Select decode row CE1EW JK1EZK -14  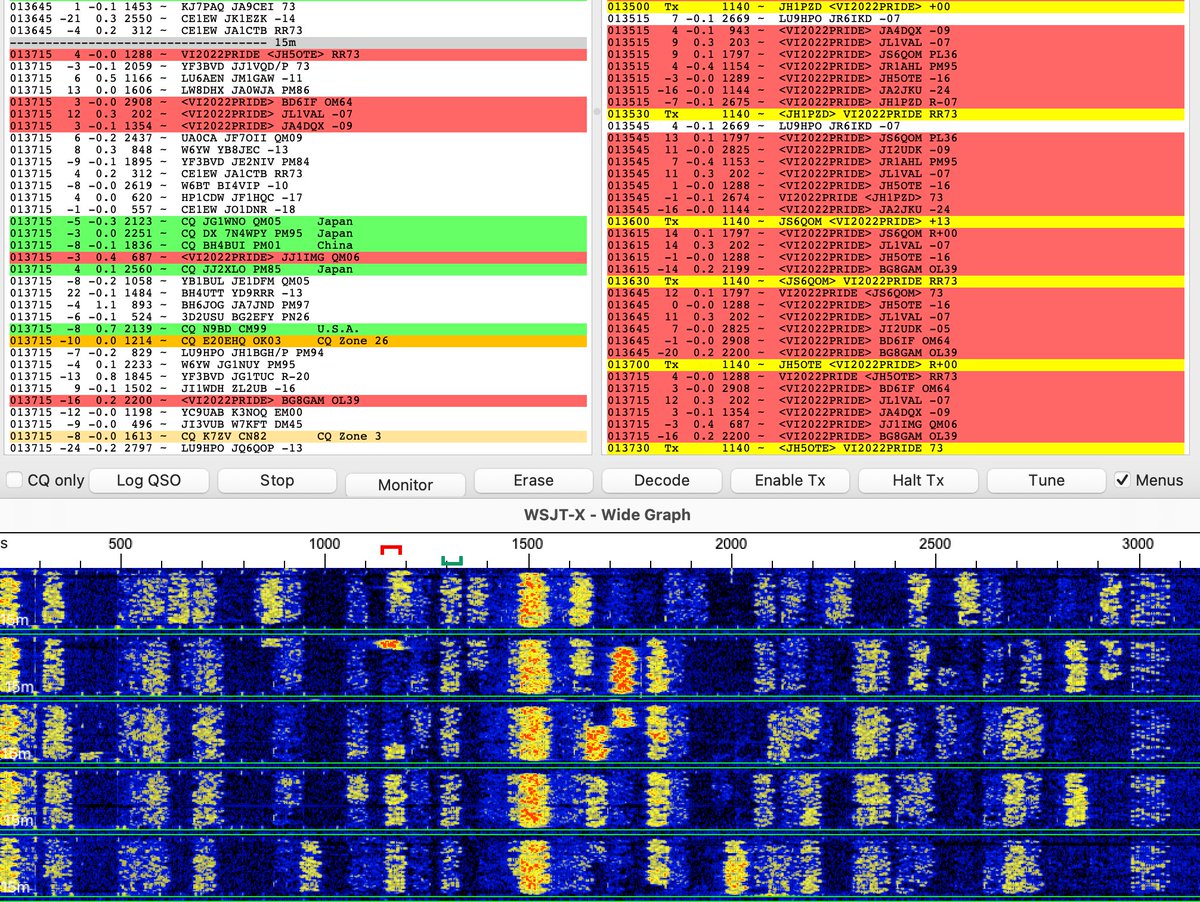click(296, 19)
